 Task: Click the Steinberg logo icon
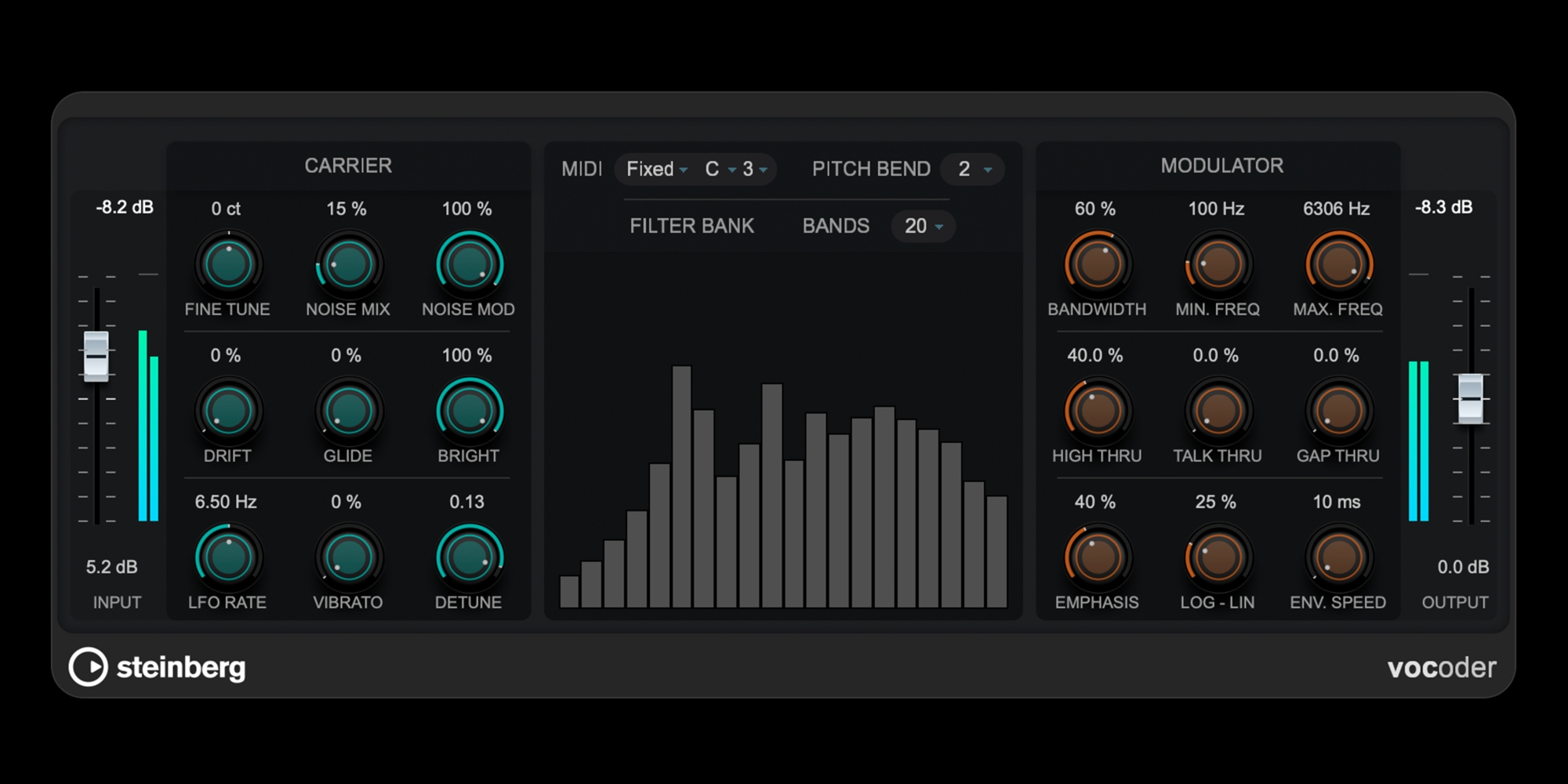[88, 667]
